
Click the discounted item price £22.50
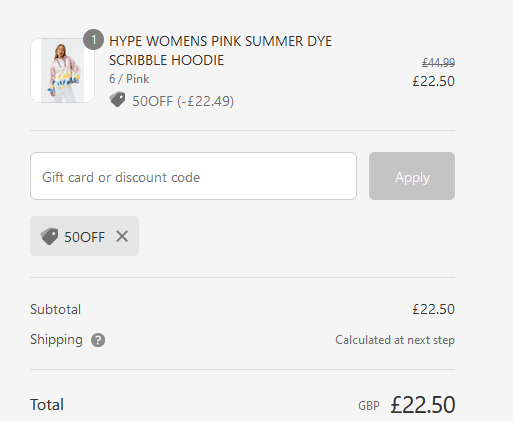point(433,81)
